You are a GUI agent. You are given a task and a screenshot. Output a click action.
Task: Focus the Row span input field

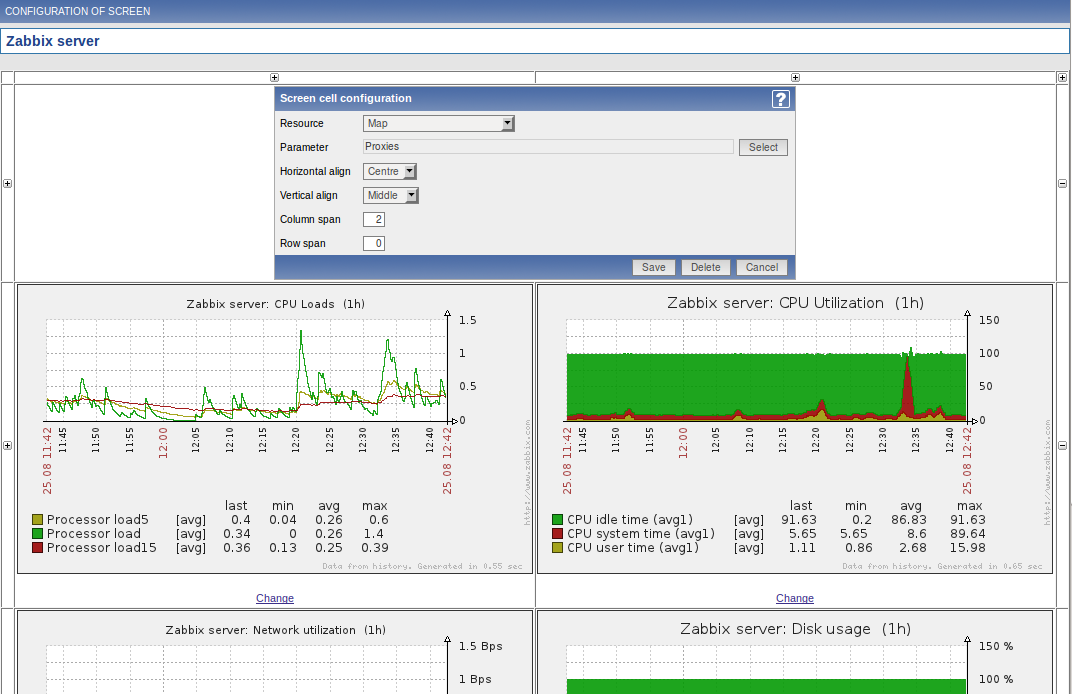point(374,243)
